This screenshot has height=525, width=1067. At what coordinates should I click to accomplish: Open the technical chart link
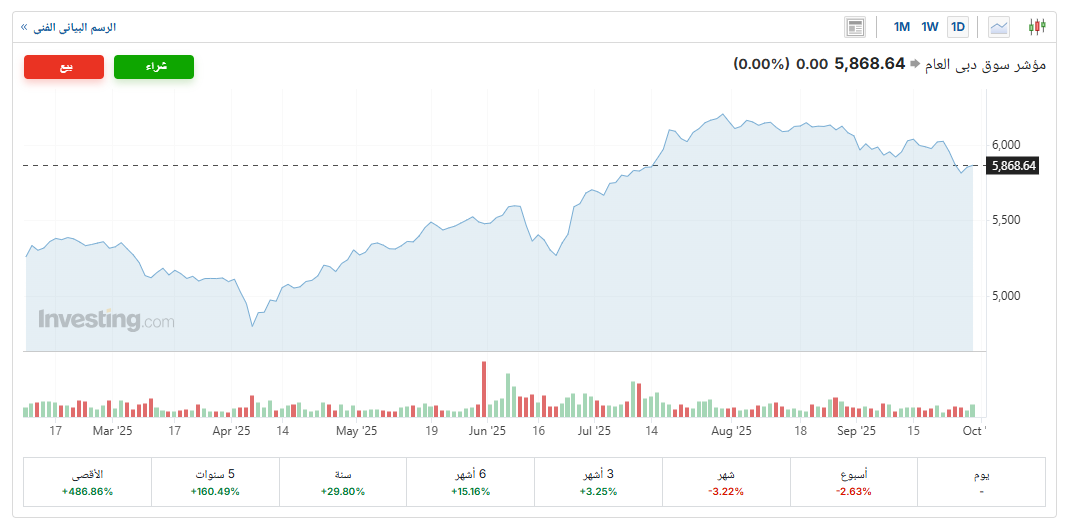coord(68,27)
